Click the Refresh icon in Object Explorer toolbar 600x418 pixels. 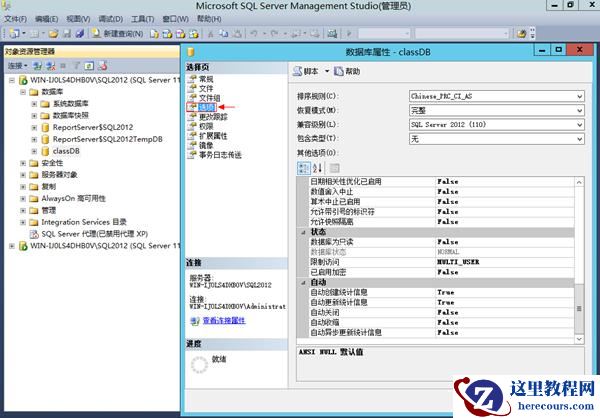pos(89,66)
